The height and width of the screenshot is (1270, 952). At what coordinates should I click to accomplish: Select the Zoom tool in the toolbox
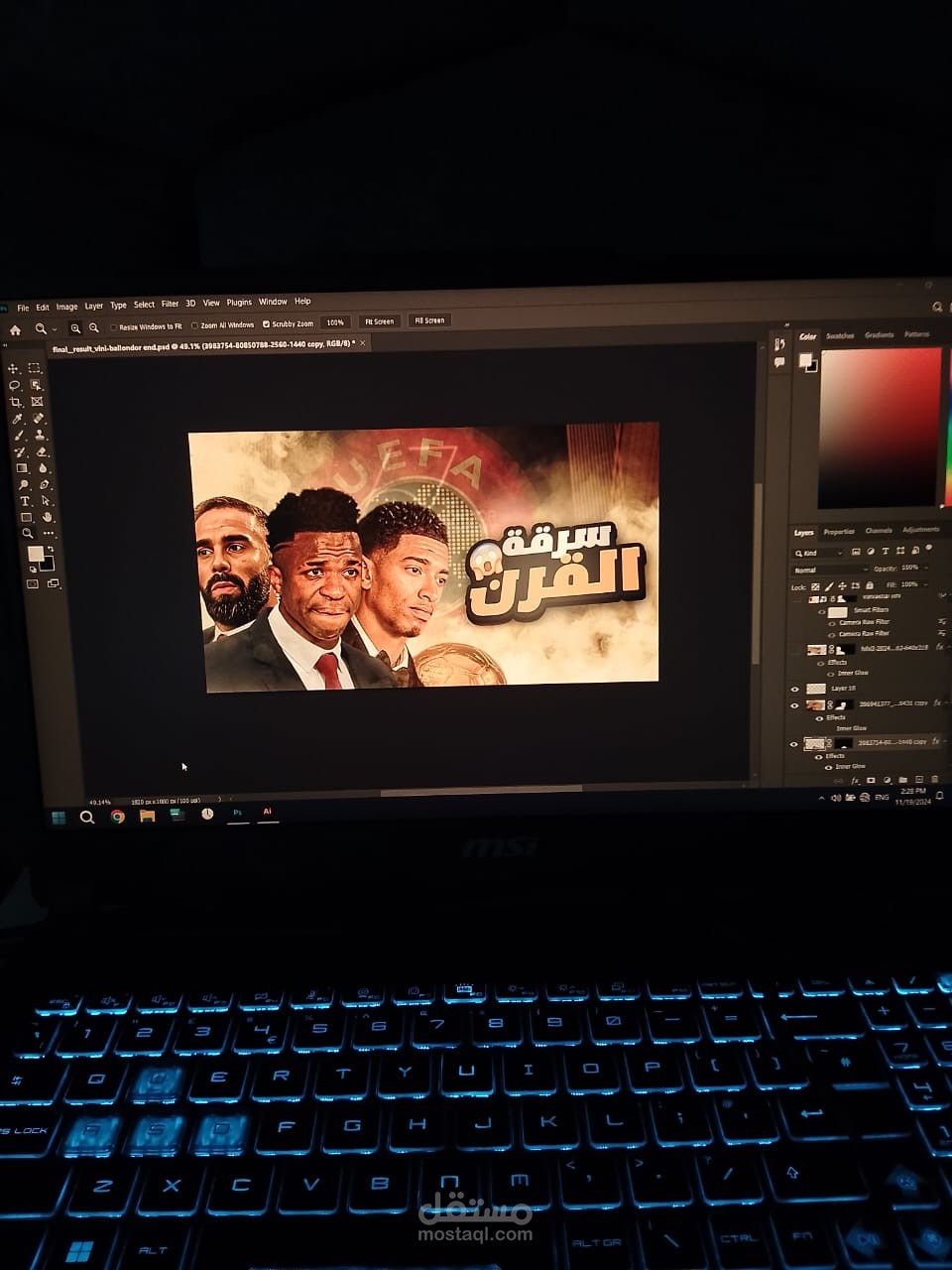pyautogui.click(x=28, y=534)
